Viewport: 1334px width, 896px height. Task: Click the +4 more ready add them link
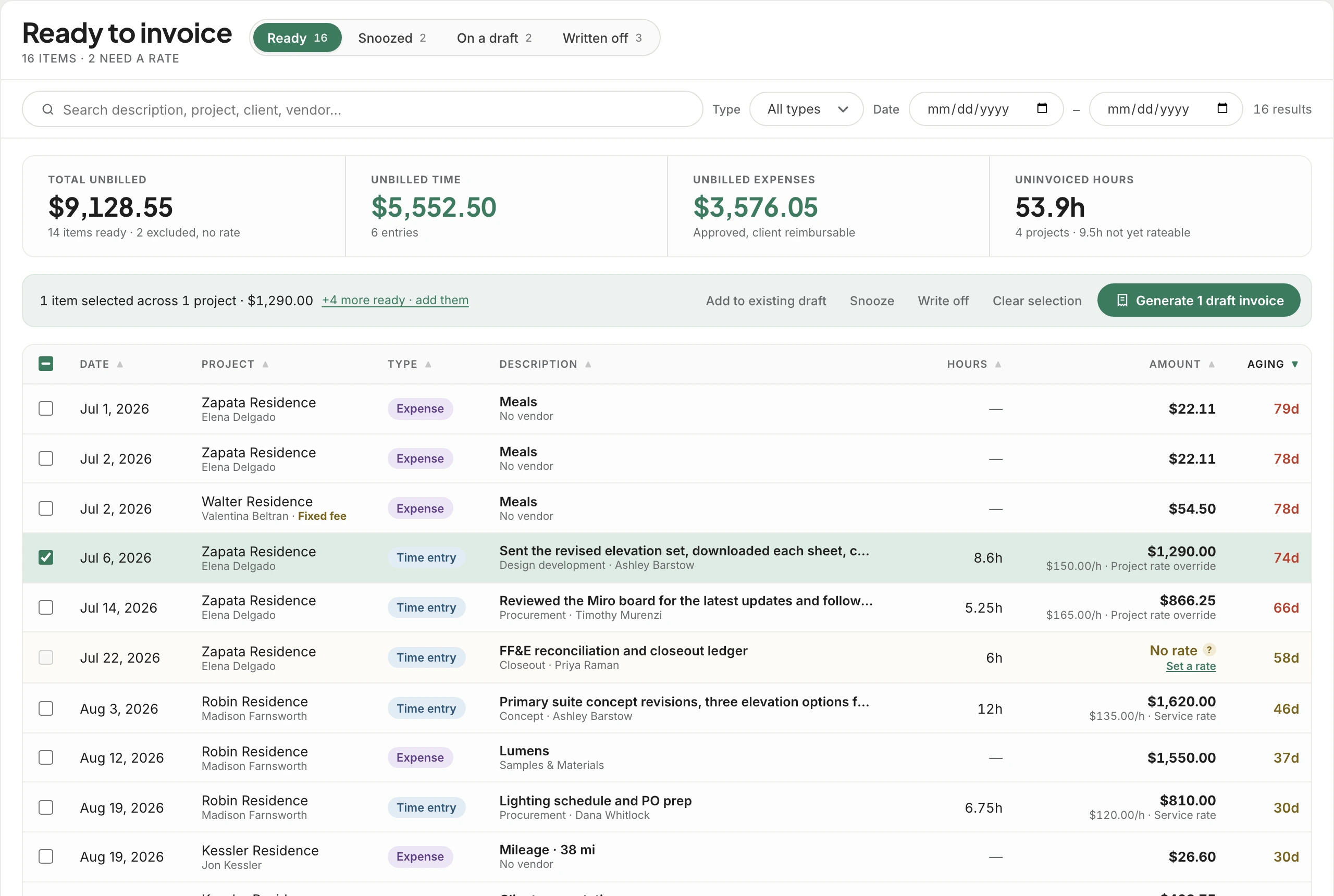click(395, 300)
